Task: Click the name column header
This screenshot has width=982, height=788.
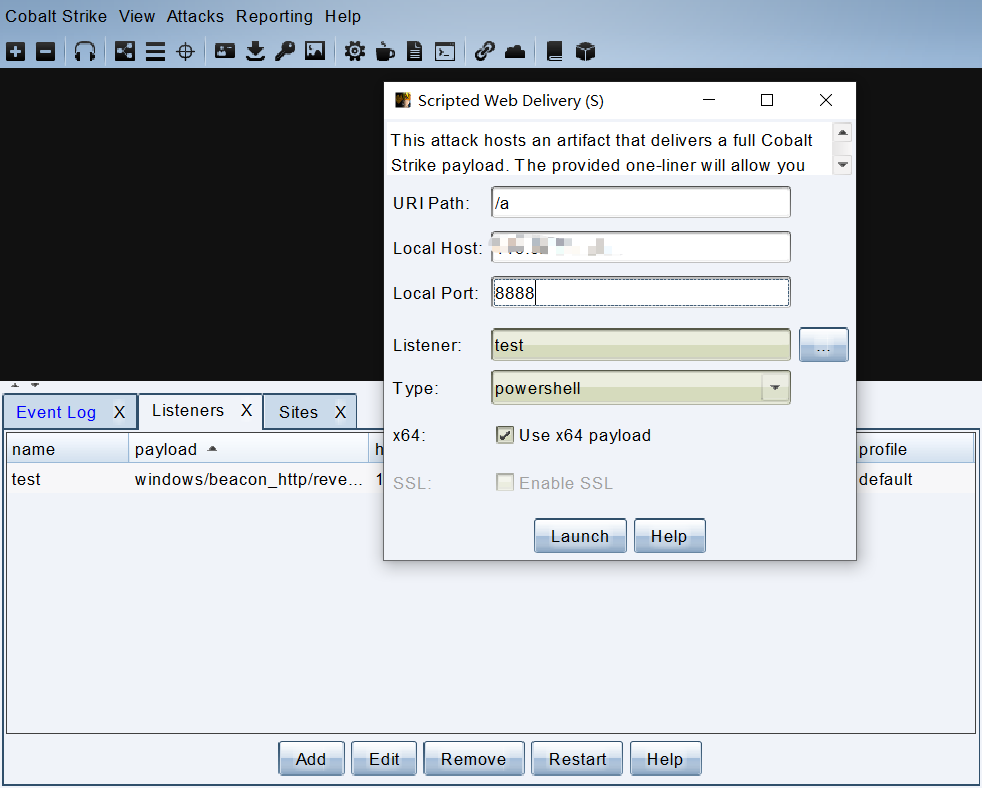Action: point(68,448)
